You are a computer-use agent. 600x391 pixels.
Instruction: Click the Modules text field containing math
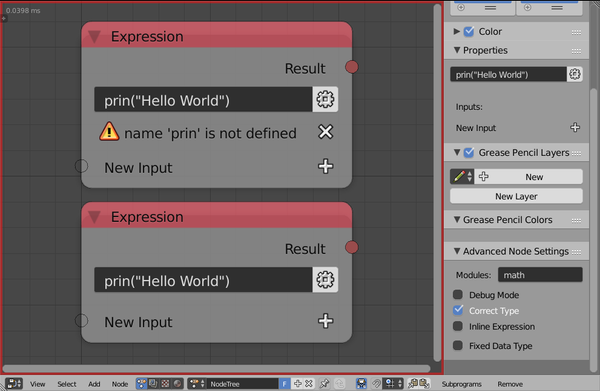click(x=540, y=275)
